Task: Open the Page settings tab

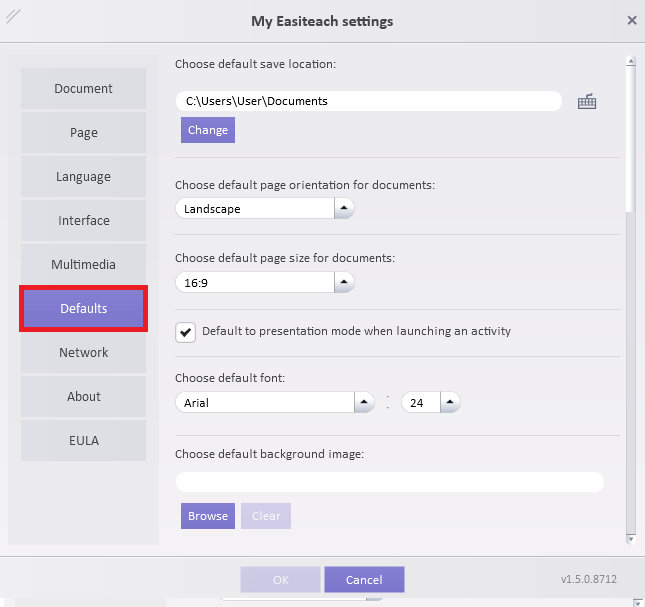Action: (84, 133)
